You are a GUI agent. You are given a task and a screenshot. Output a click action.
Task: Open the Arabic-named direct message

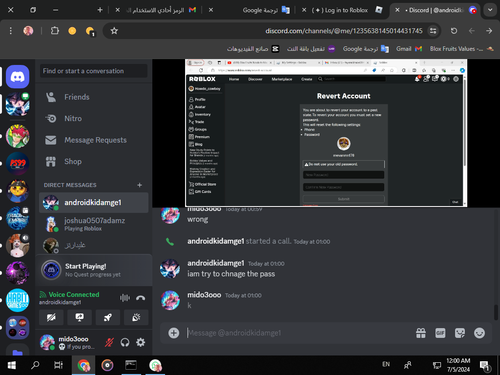click(94, 245)
